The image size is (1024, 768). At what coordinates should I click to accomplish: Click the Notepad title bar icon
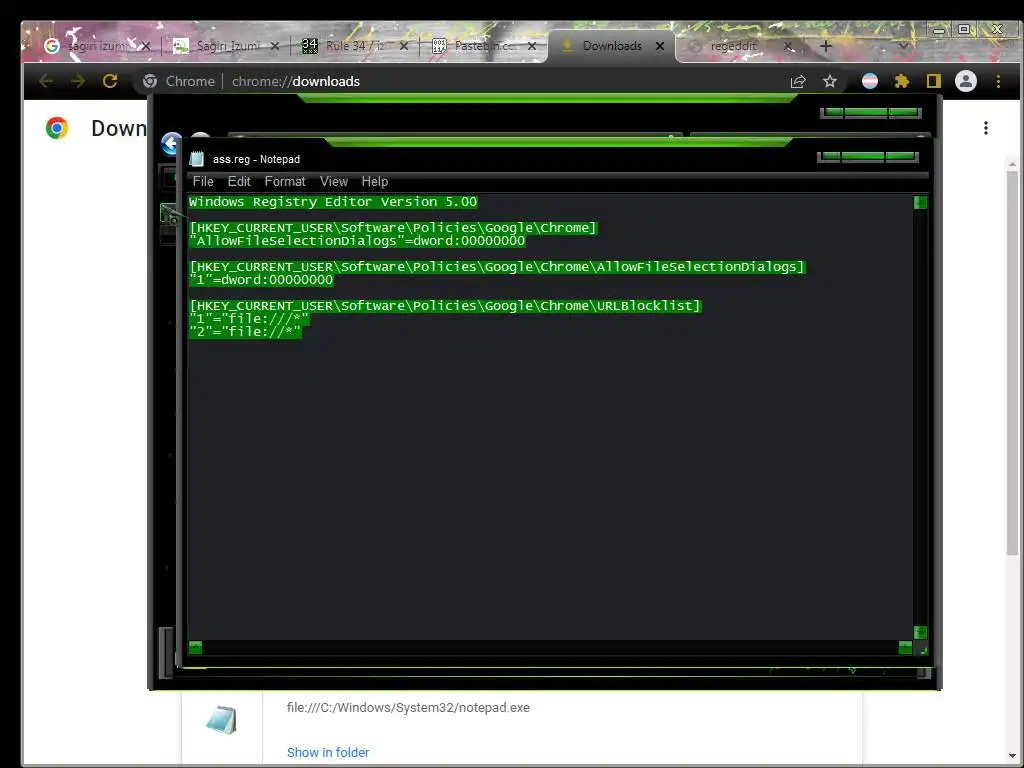[x=197, y=159]
